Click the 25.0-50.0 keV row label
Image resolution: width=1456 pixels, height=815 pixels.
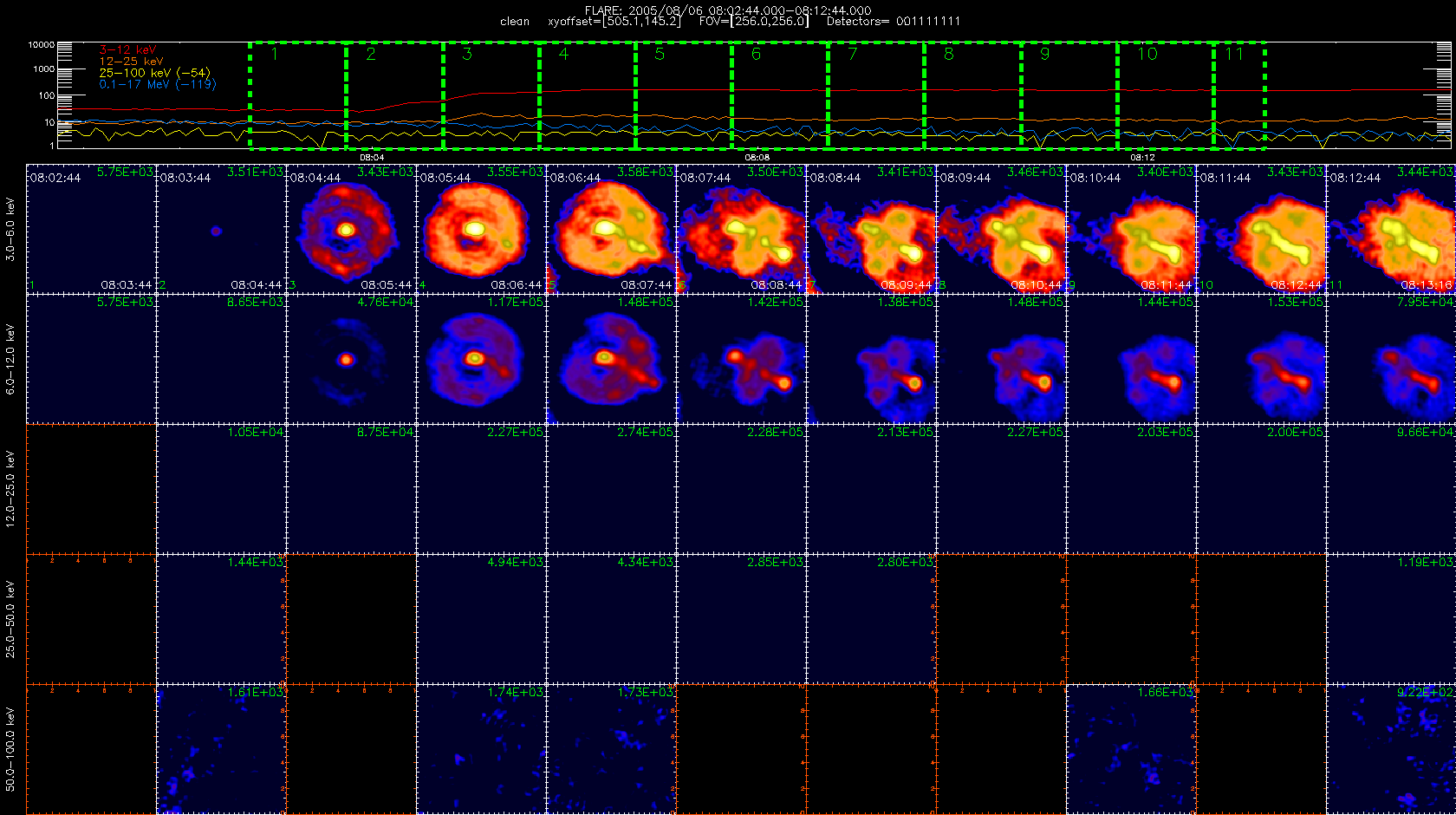click(10, 619)
